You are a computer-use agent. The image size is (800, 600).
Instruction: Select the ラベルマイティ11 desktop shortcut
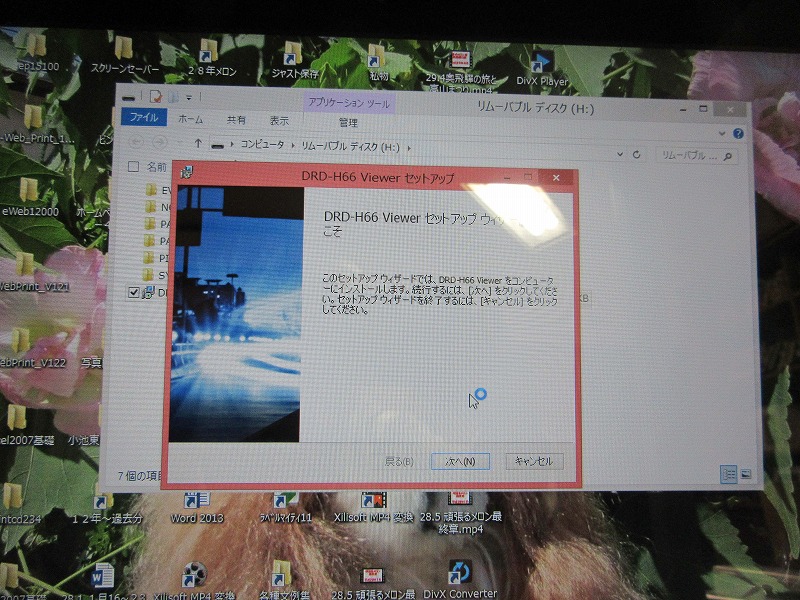pyautogui.click(x=286, y=508)
